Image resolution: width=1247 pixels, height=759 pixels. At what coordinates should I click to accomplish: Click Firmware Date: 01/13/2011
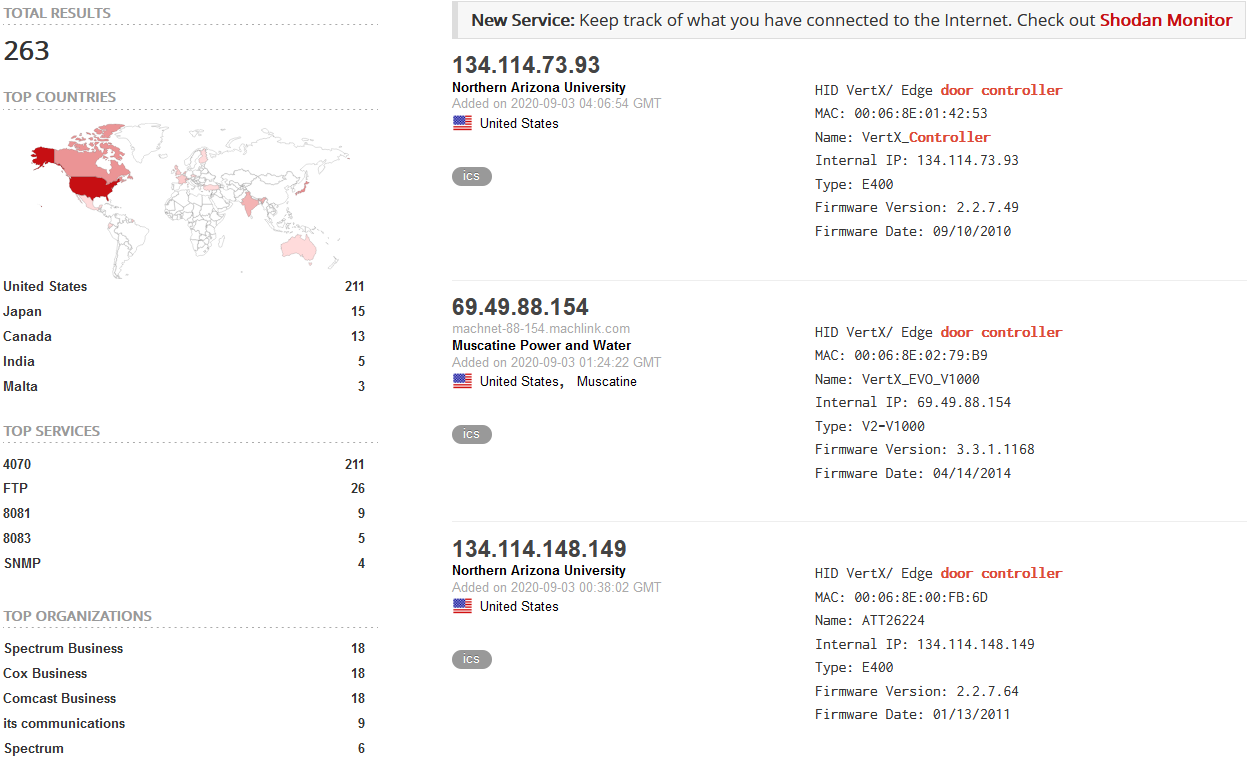click(913, 715)
